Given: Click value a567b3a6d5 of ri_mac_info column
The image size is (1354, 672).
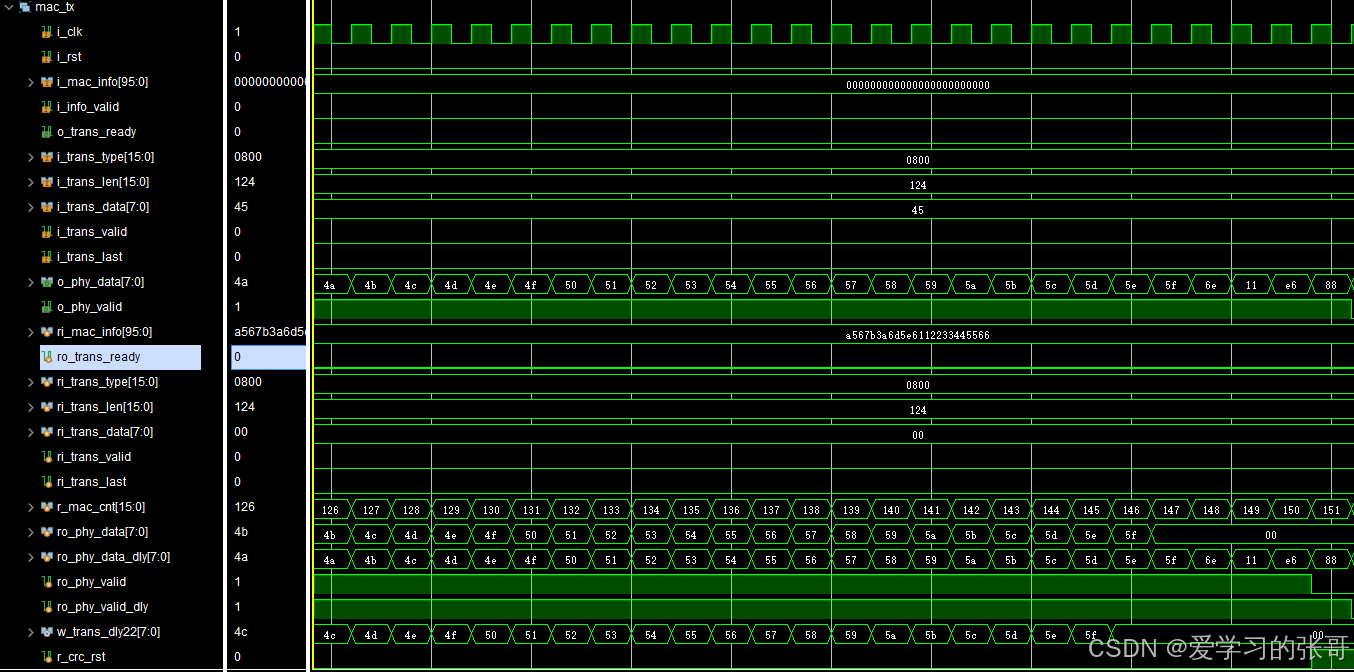Looking at the screenshot, I should click(269, 332).
